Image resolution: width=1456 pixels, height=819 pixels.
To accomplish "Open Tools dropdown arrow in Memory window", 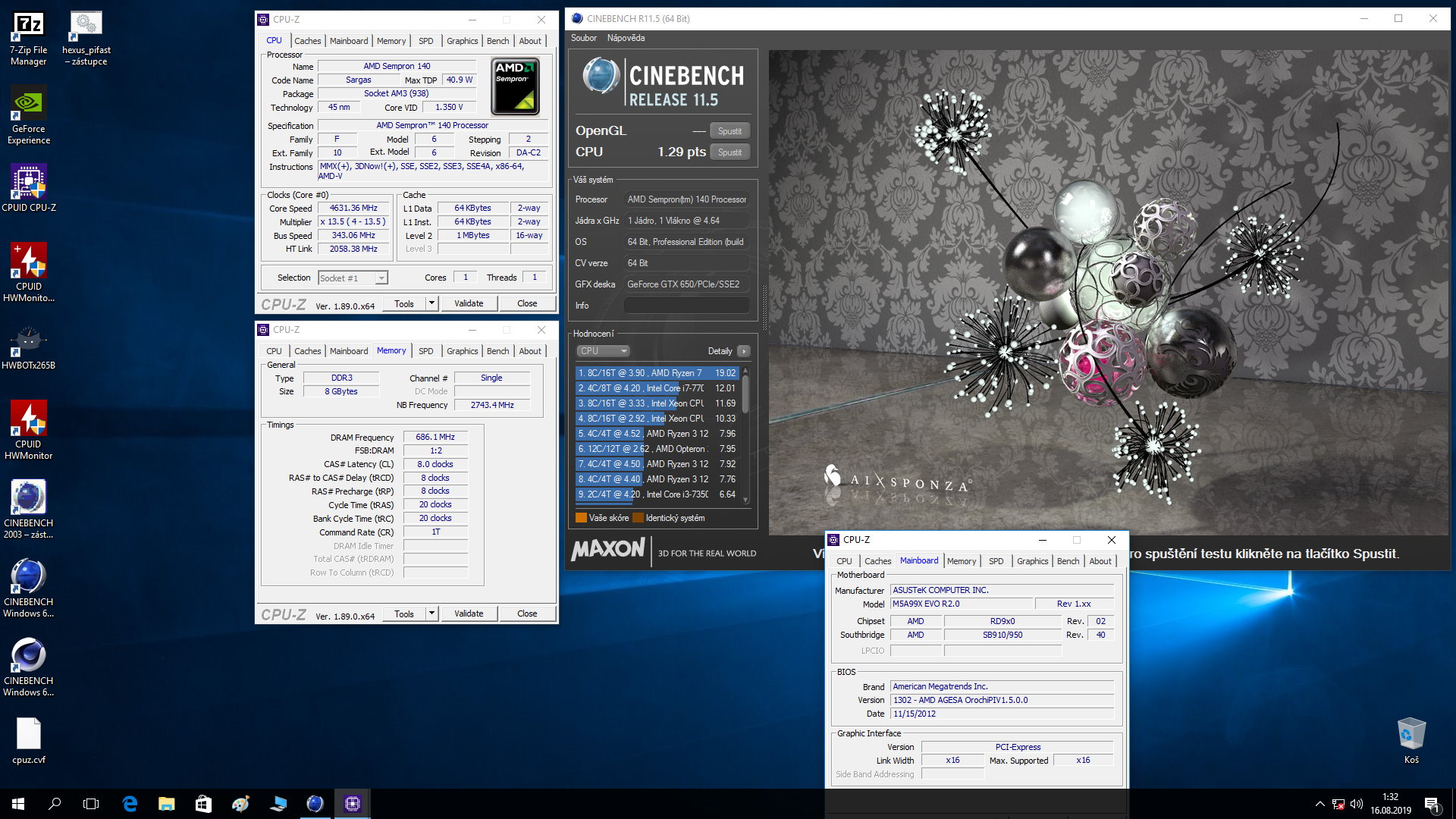I will tap(431, 613).
